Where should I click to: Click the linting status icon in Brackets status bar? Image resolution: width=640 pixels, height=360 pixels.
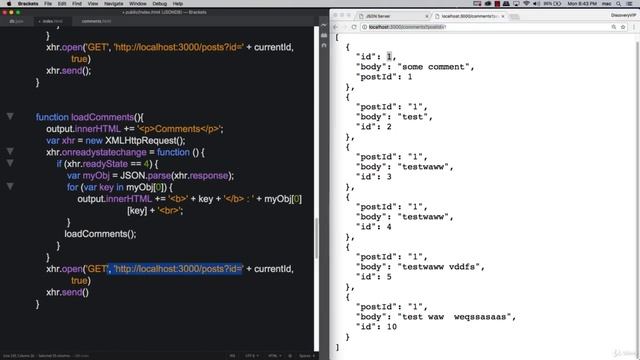pos(290,356)
